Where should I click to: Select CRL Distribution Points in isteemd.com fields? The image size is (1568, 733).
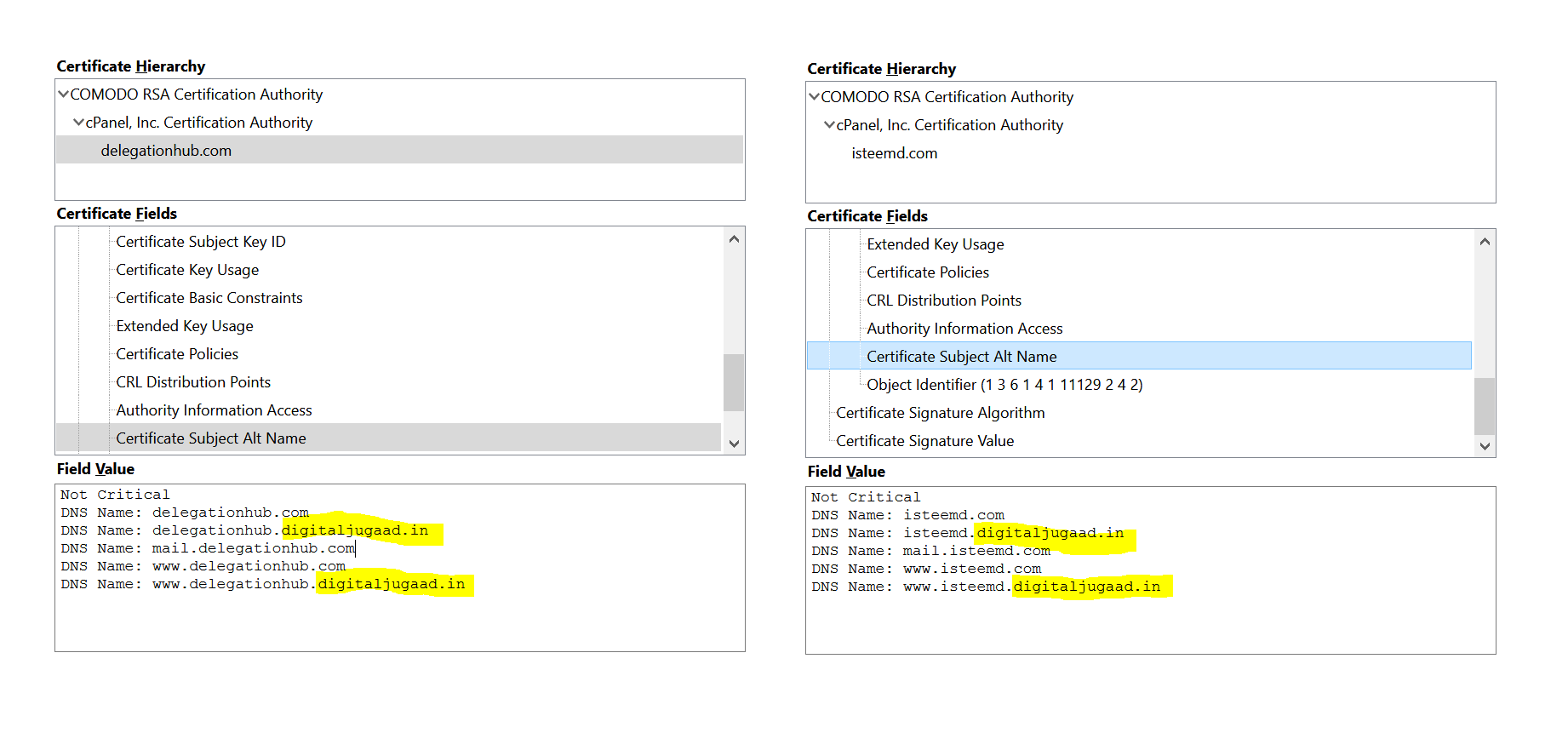click(944, 301)
